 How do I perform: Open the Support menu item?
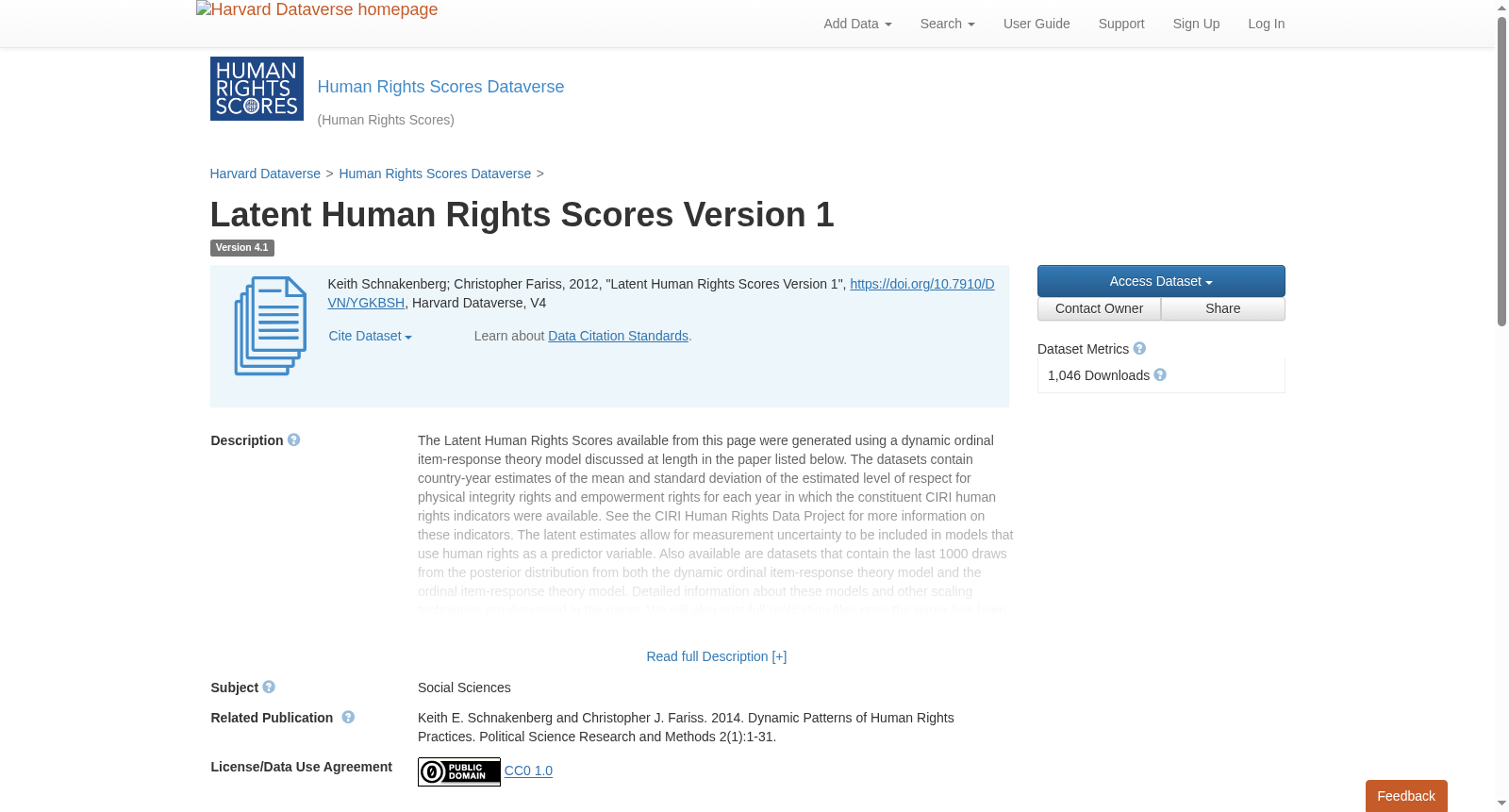1121,24
